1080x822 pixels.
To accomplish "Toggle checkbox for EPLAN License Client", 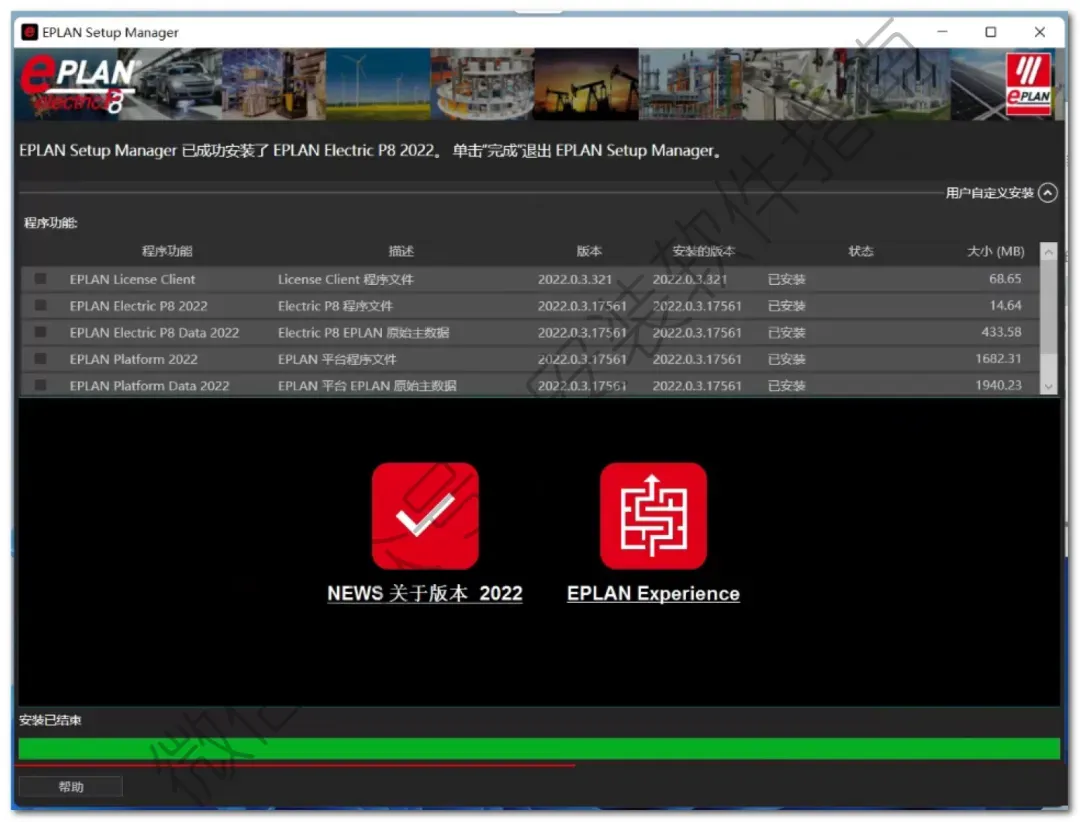I will pos(41,279).
